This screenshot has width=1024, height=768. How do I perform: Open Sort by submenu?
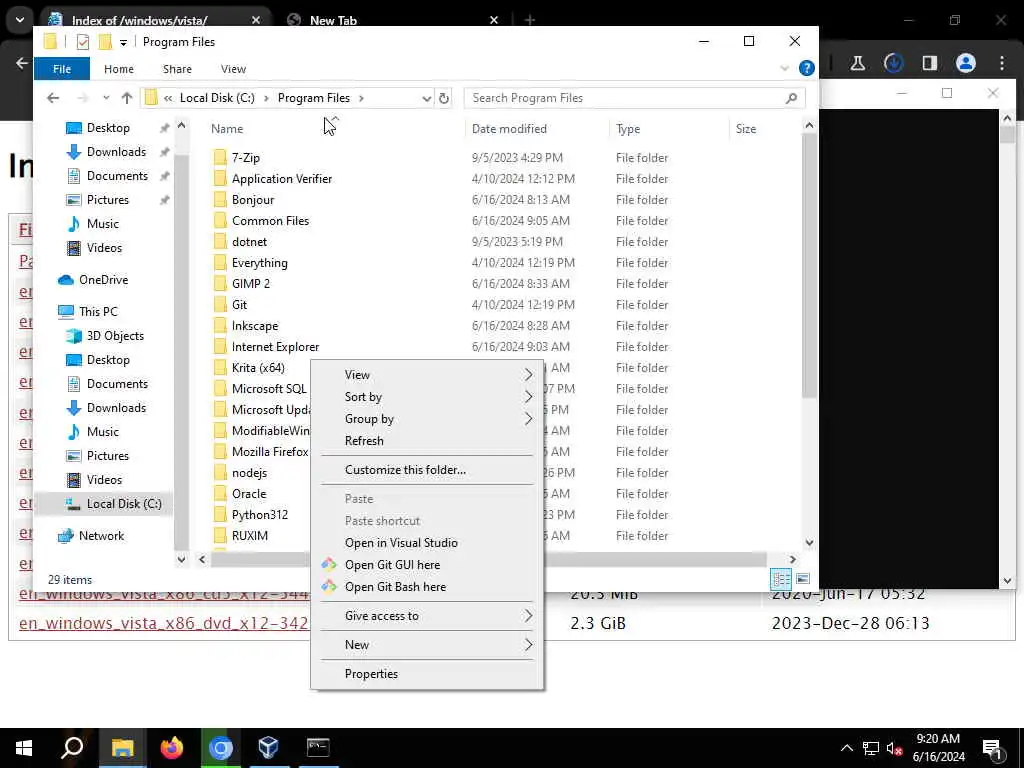[427, 396]
